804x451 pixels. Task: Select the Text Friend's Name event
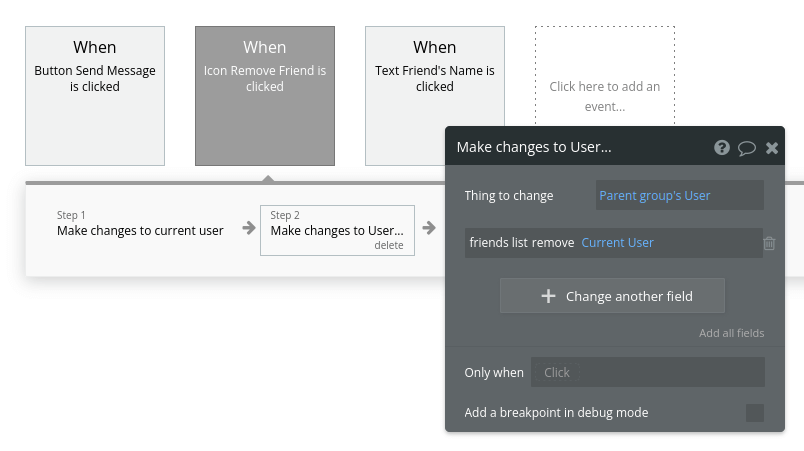coord(435,95)
